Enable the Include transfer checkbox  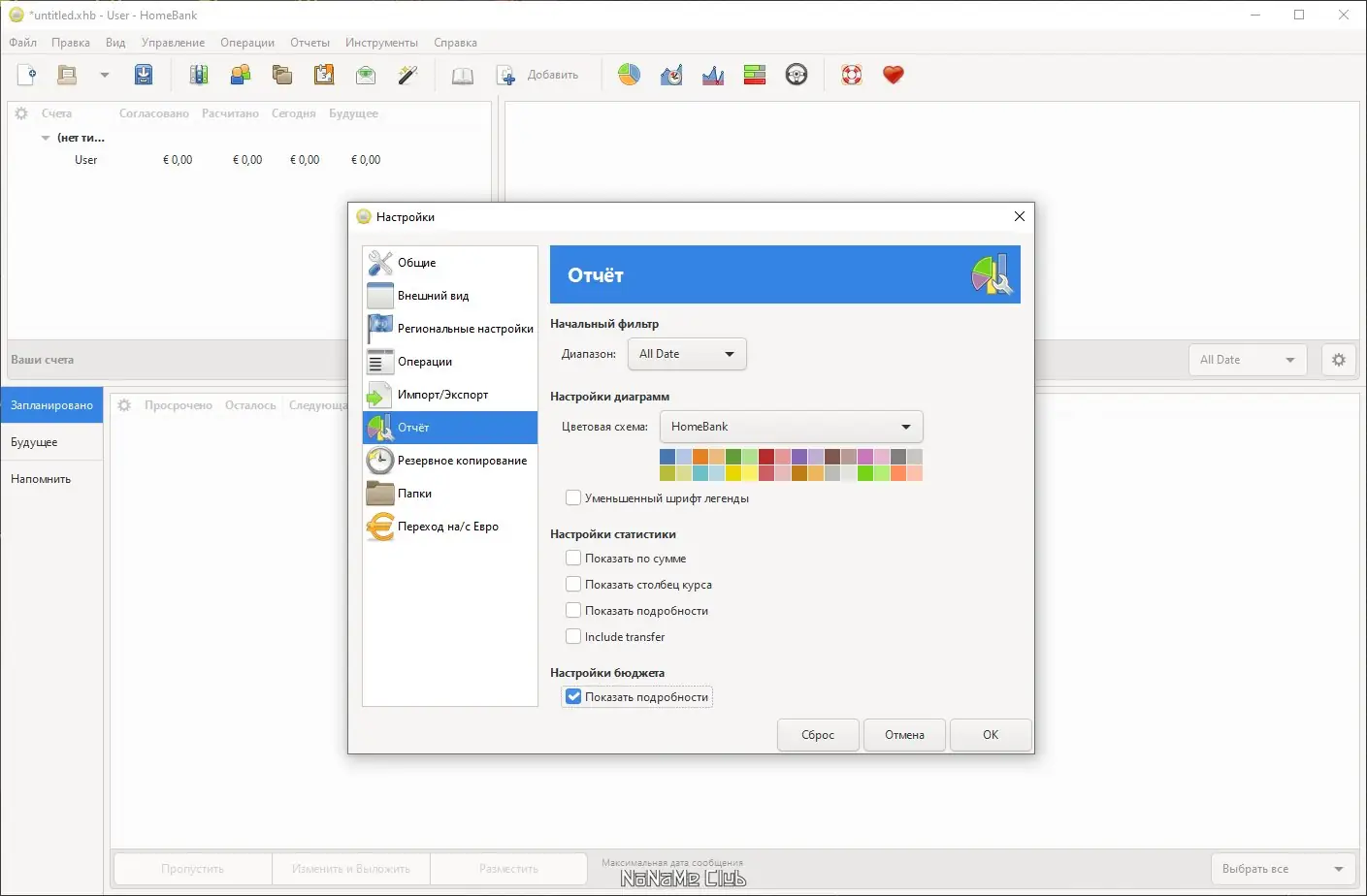click(x=573, y=636)
